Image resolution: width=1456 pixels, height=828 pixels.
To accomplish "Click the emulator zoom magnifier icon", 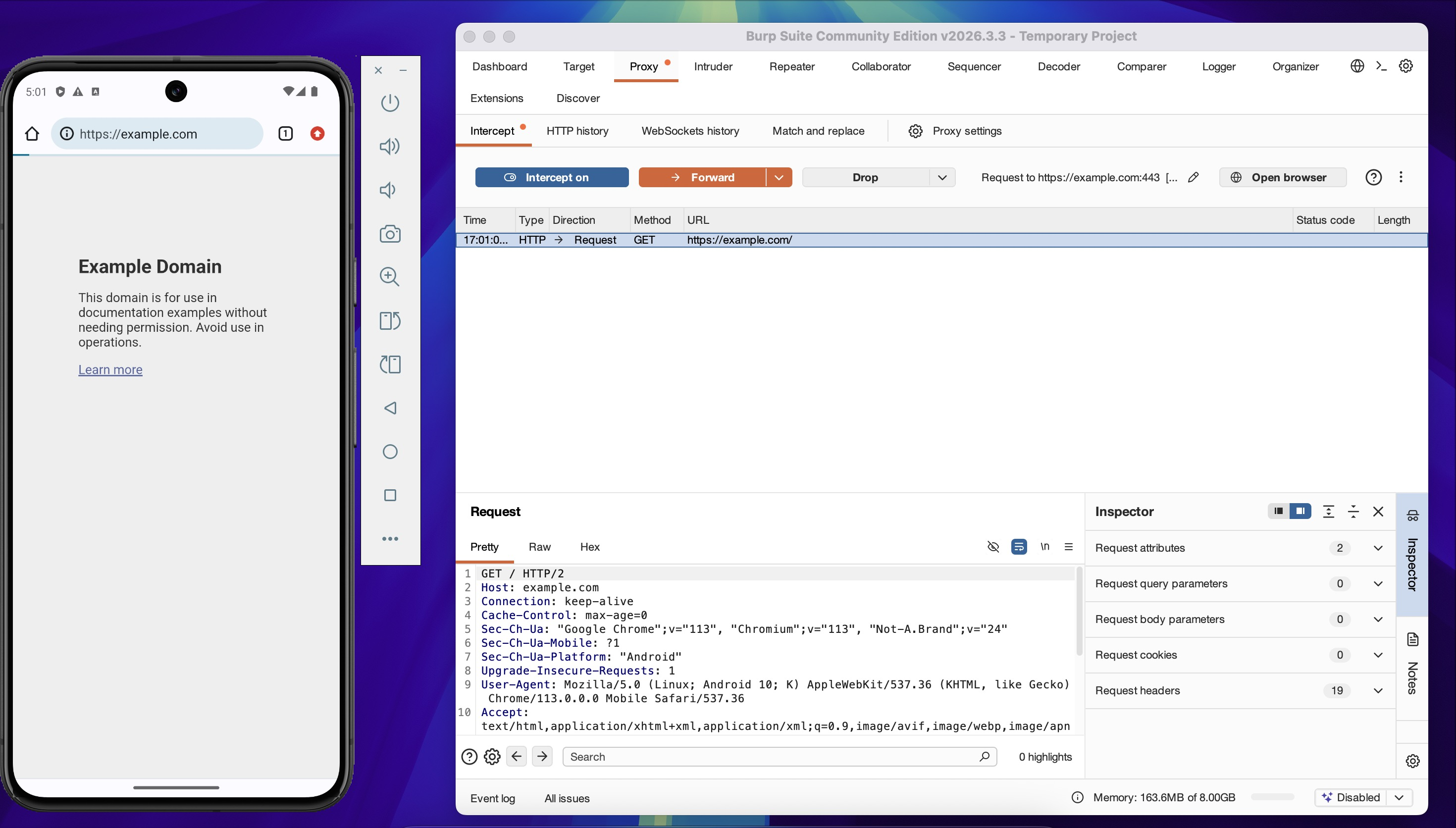I will coord(390,277).
